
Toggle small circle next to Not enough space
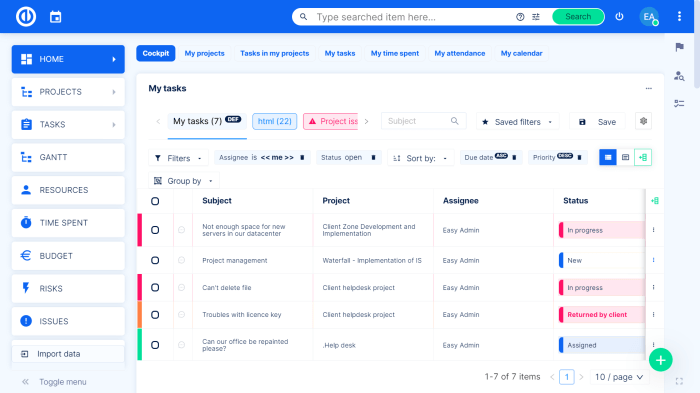pyautogui.click(x=181, y=230)
